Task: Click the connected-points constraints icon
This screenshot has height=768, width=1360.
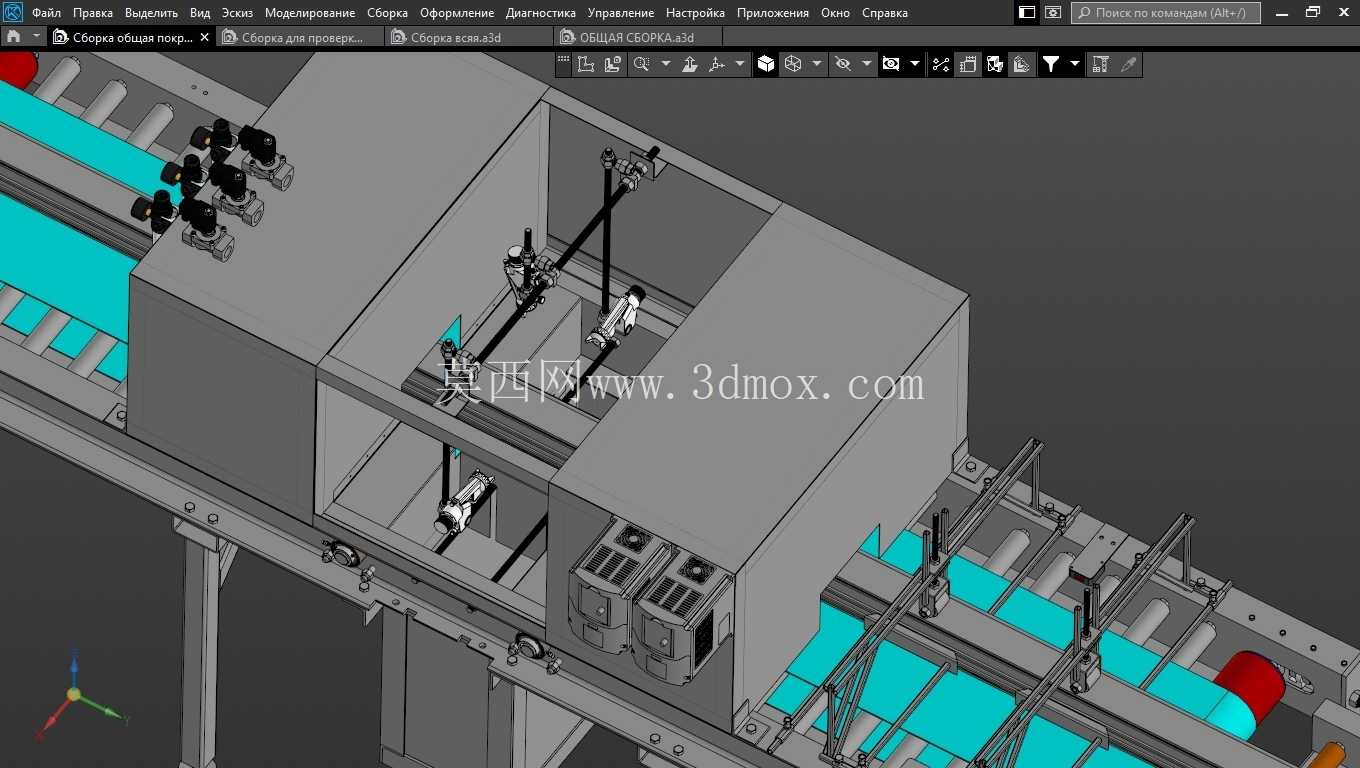Action: pos(941,64)
